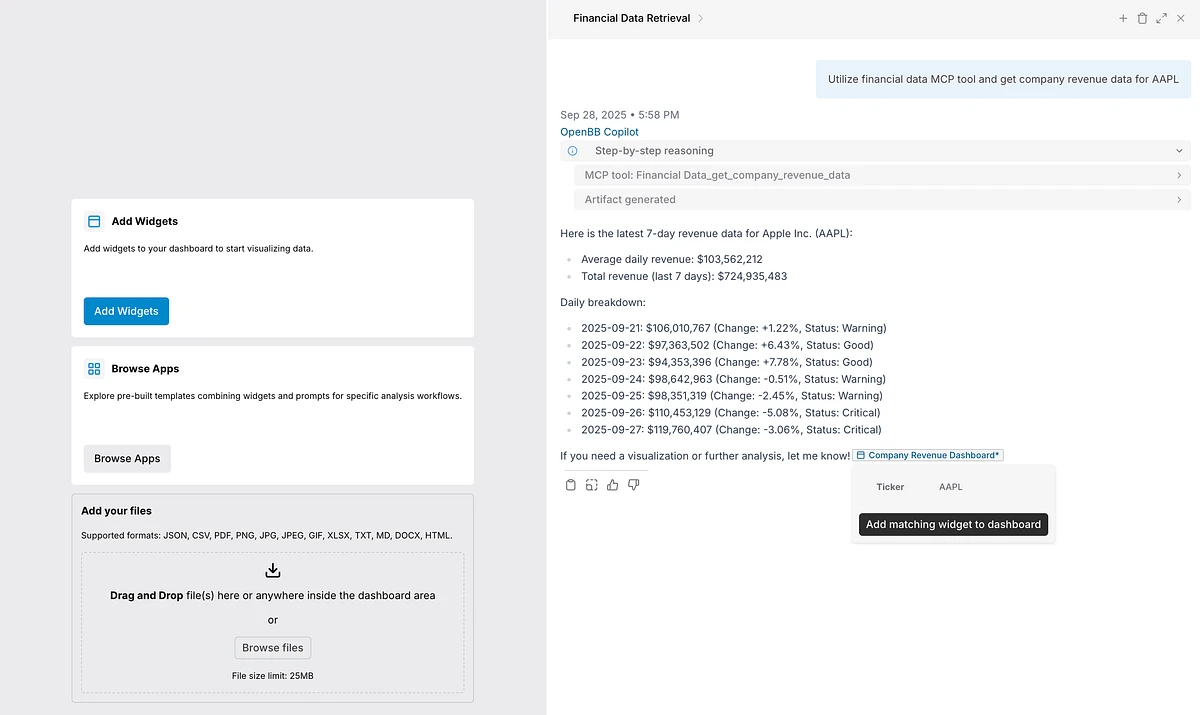The height and width of the screenshot is (715, 1200).
Task: Give thumbs up to the response
Action: (612, 485)
